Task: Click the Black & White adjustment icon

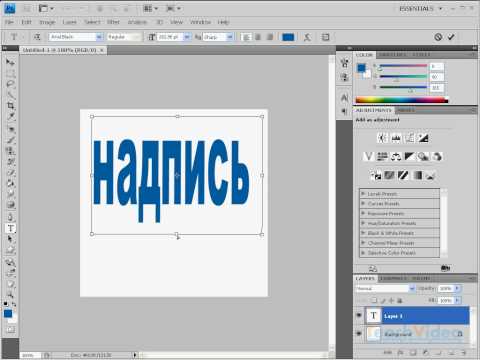Action: point(409,156)
